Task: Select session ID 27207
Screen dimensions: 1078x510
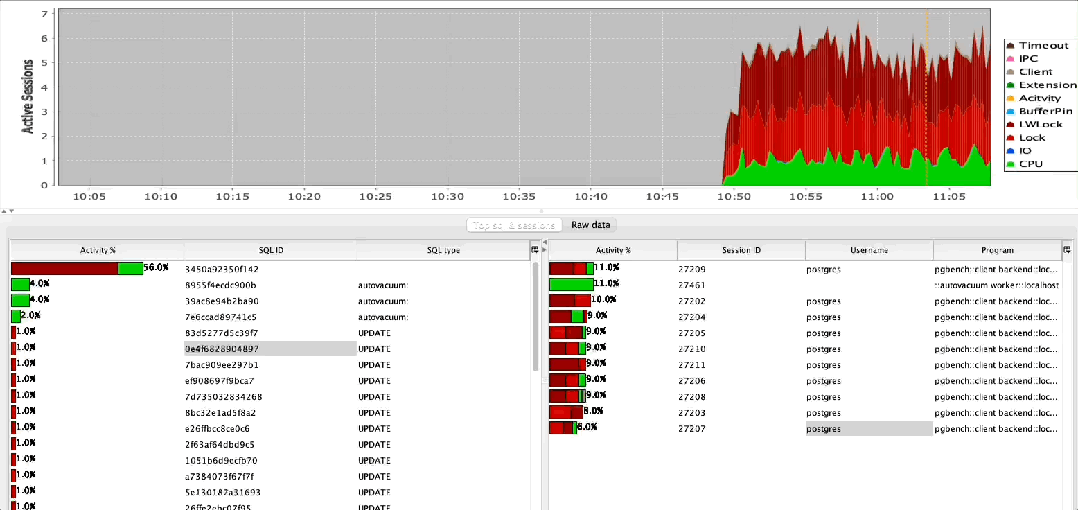Action: pyautogui.click(x=692, y=428)
